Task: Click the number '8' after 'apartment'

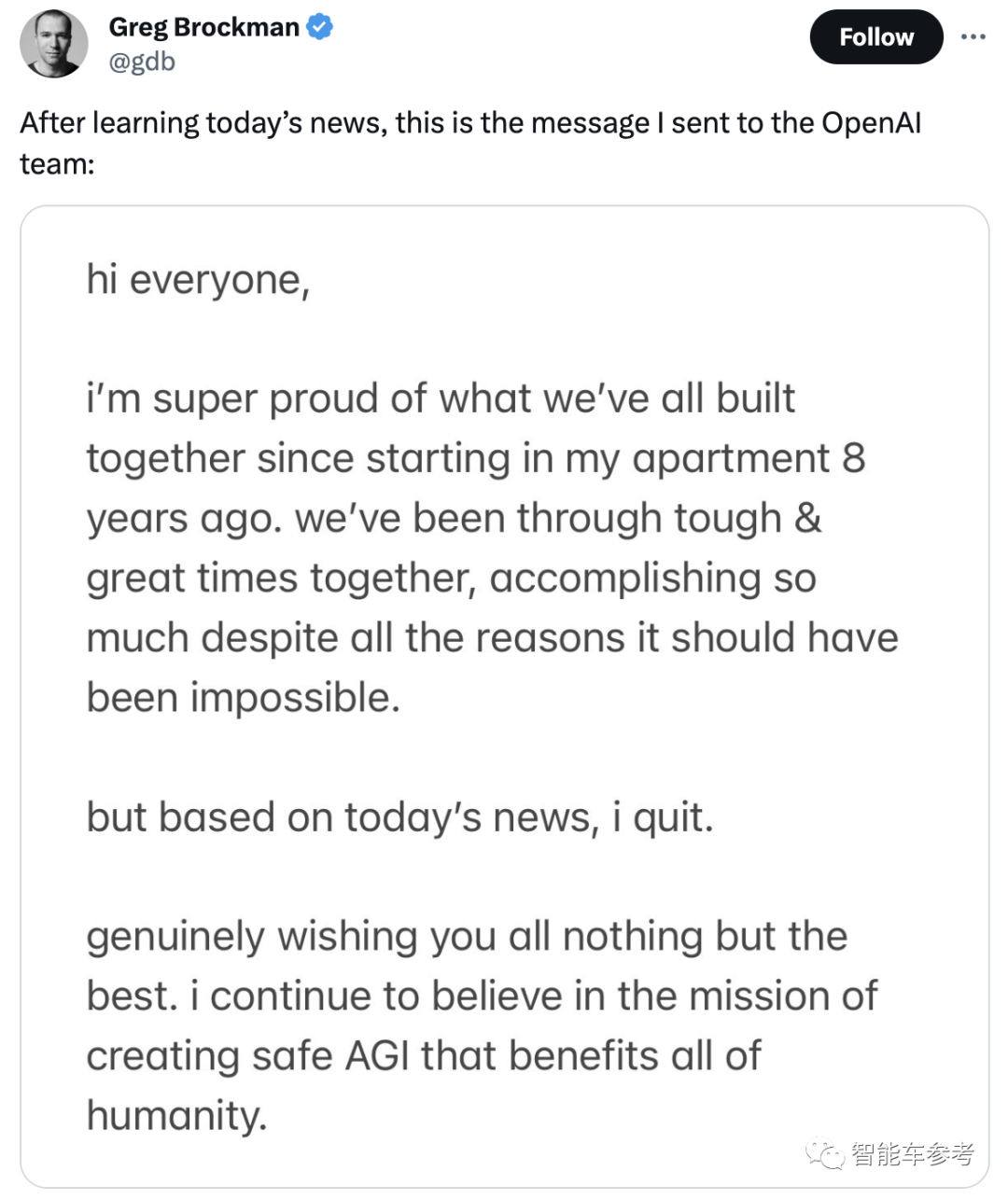Action: click(853, 458)
